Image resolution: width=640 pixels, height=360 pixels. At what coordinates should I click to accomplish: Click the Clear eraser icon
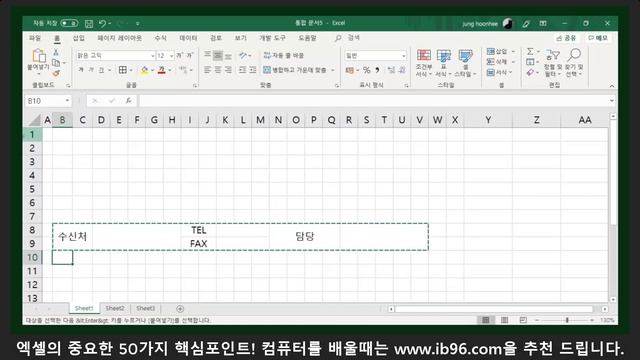click(530, 72)
